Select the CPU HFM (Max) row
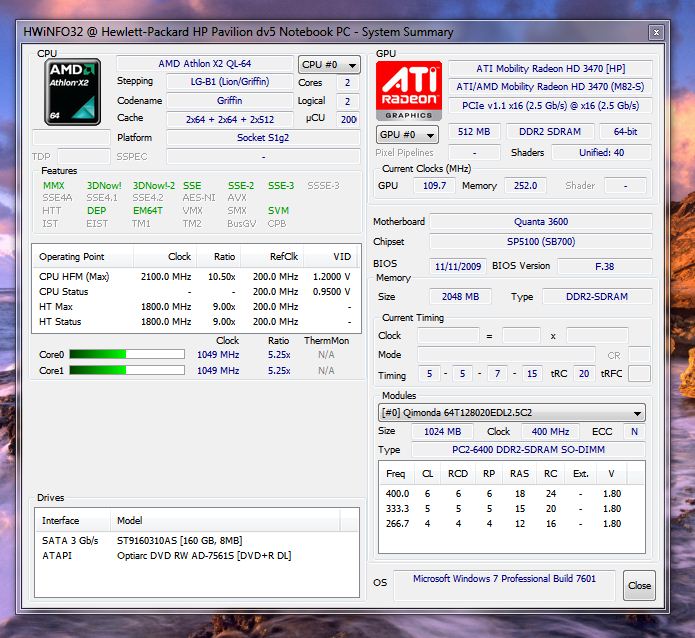Screen dimensions: 695x638 coord(195,277)
